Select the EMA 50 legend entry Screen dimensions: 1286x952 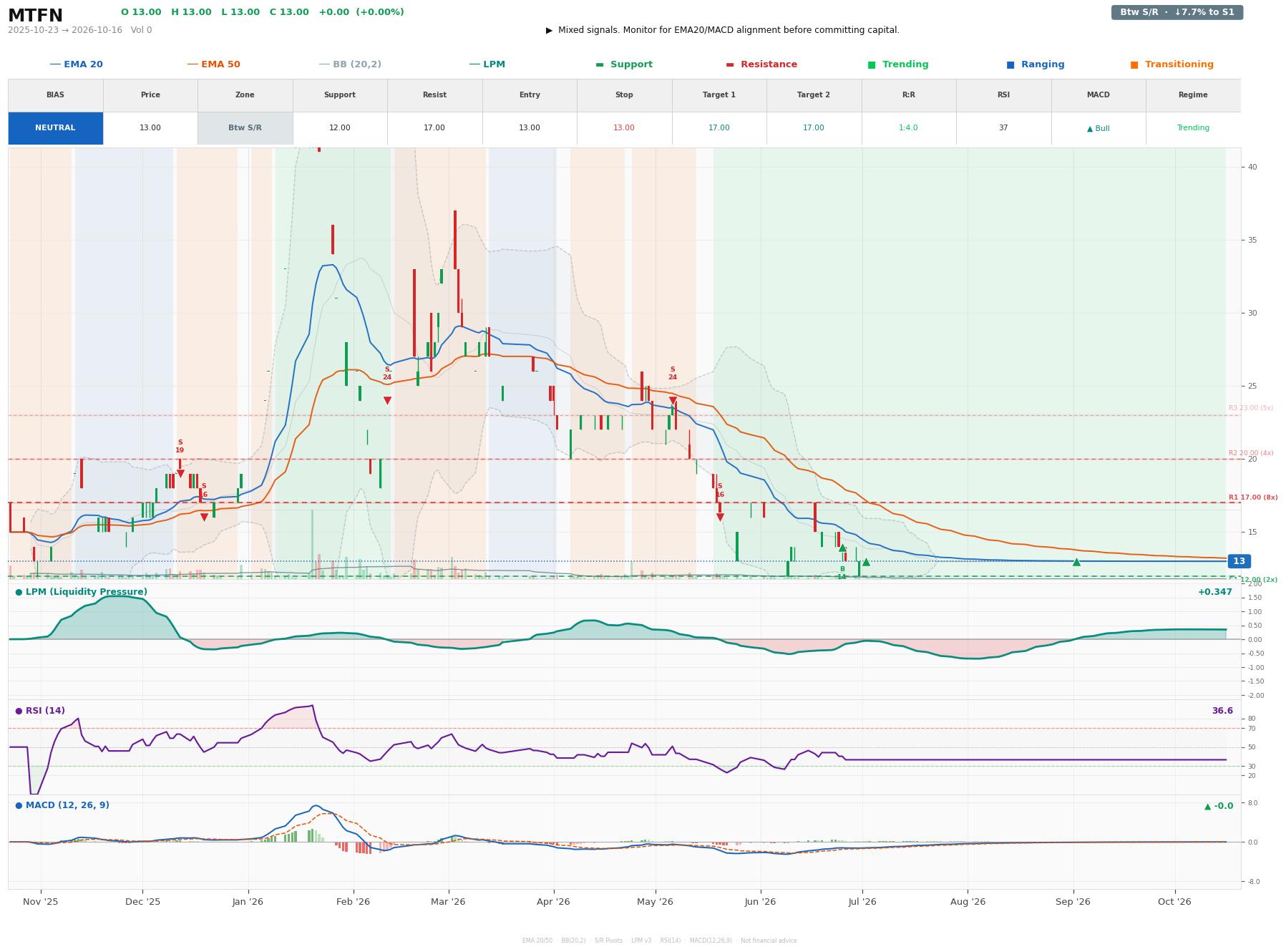(x=213, y=64)
